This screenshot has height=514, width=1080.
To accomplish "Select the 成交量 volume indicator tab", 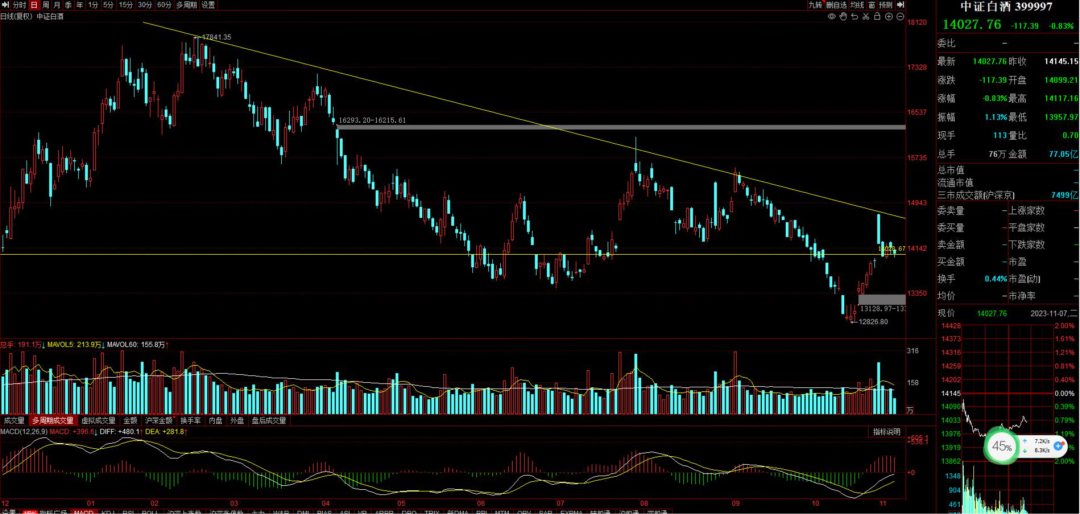I will [14, 420].
